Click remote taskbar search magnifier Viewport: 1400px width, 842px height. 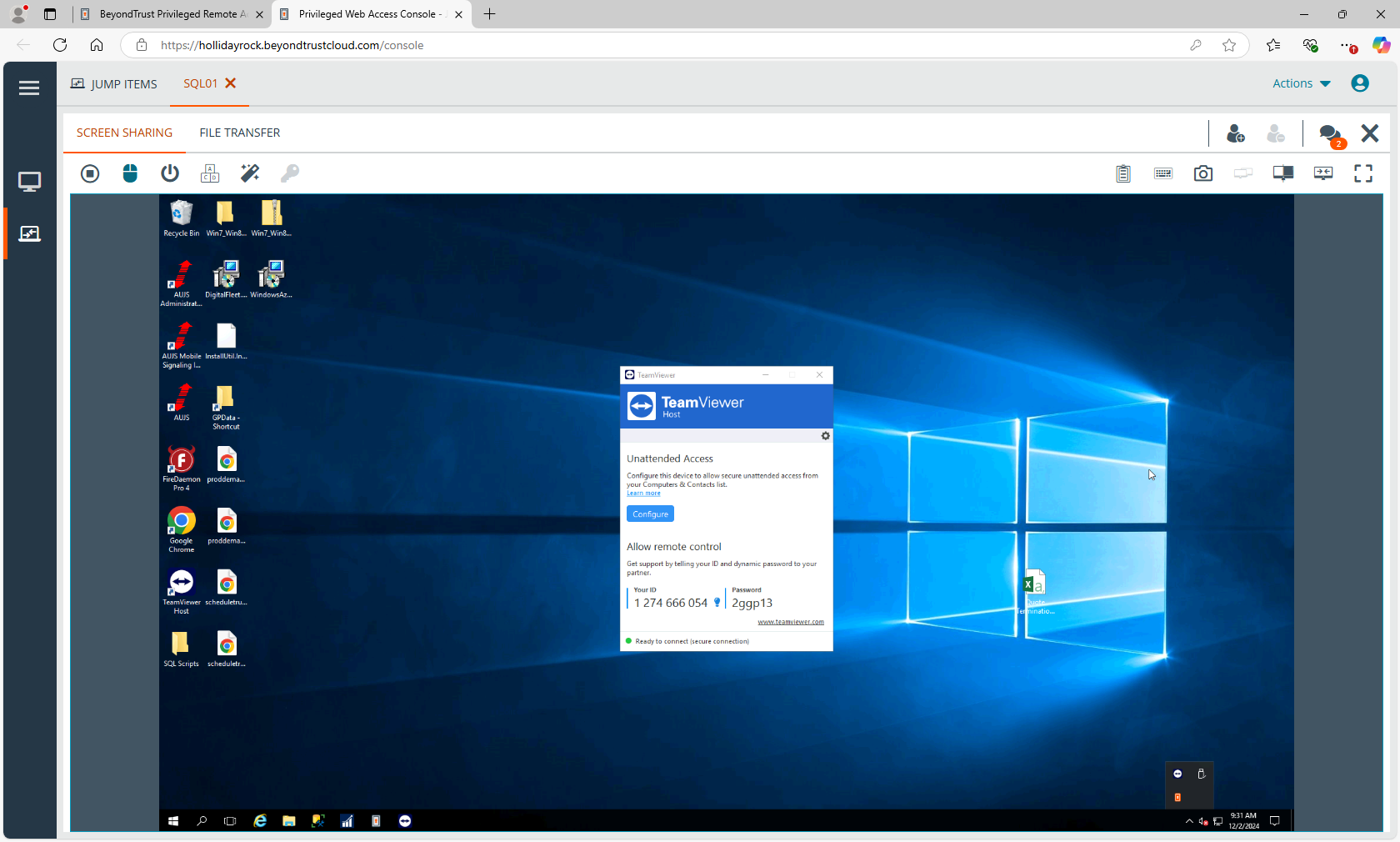pos(202,821)
